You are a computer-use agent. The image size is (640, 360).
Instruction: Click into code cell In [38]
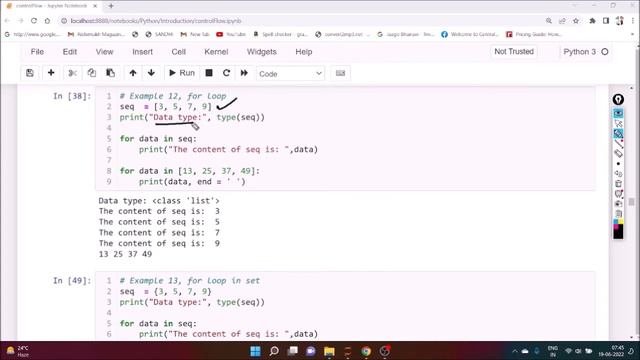coord(345,139)
